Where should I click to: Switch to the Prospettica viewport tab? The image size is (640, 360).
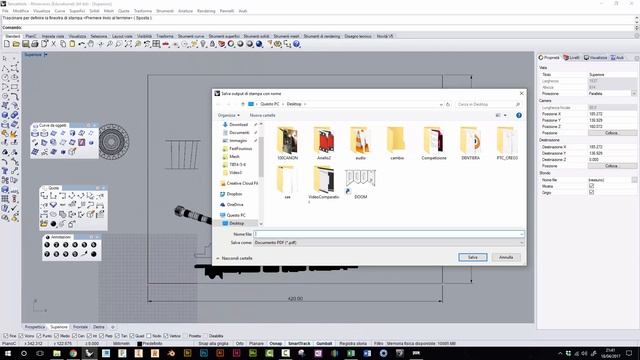35,327
